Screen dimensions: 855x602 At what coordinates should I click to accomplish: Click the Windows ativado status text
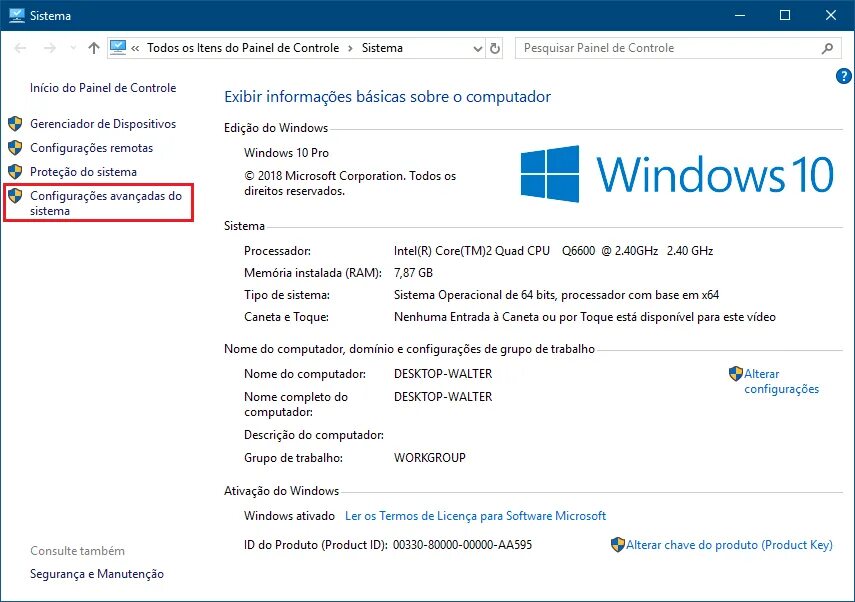pyautogui.click(x=289, y=516)
